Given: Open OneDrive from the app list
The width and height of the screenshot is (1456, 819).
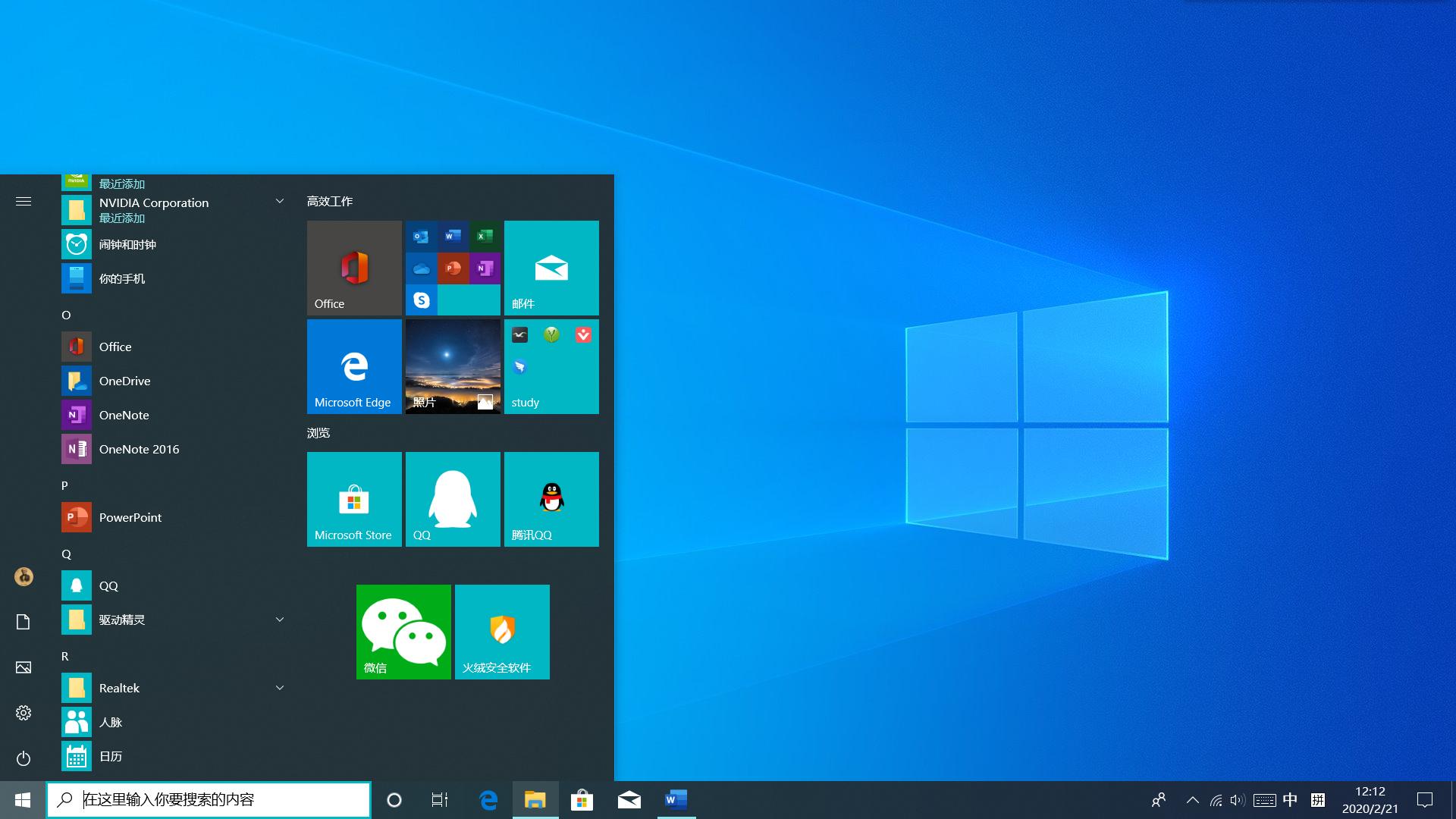Looking at the screenshot, I should [124, 381].
